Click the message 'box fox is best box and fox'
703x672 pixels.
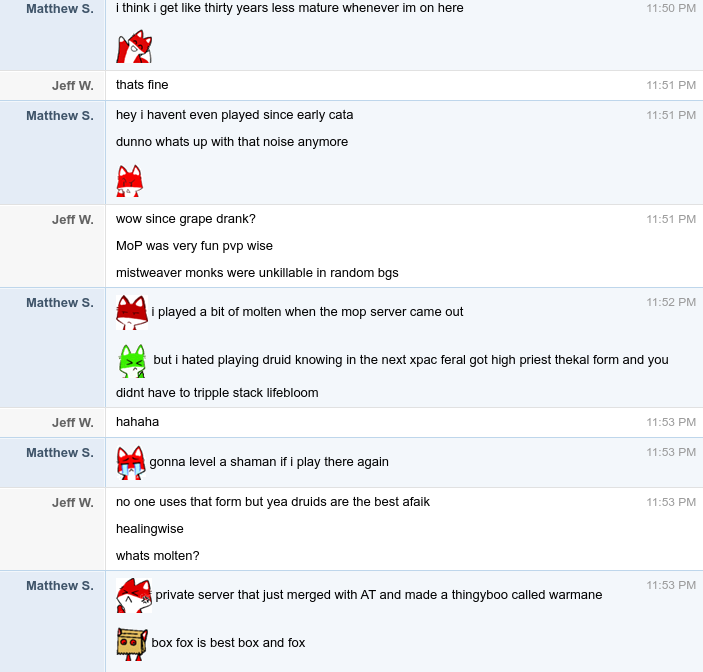tap(228, 643)
